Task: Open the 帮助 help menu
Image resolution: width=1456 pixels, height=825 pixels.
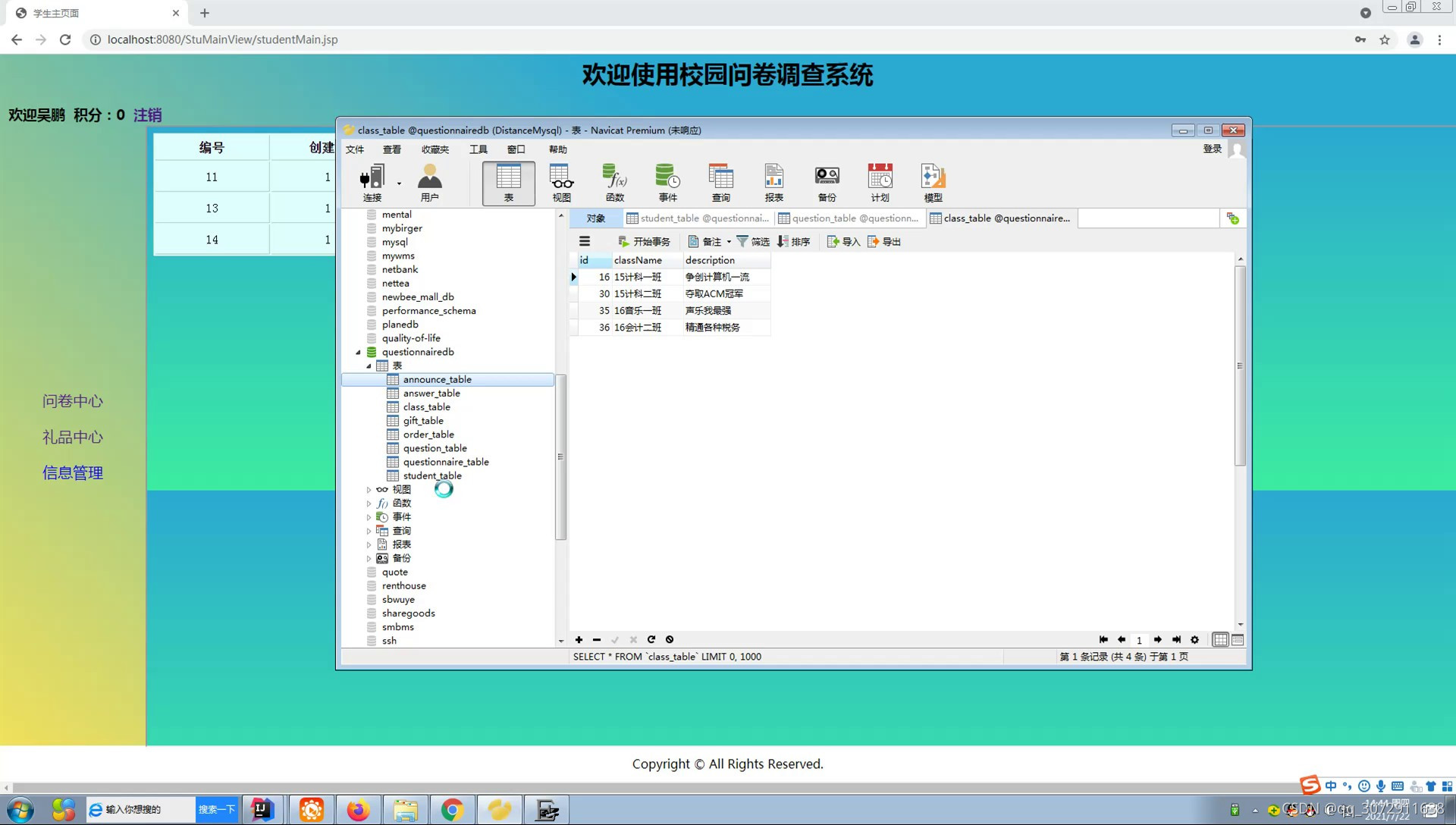Action: 558,149
